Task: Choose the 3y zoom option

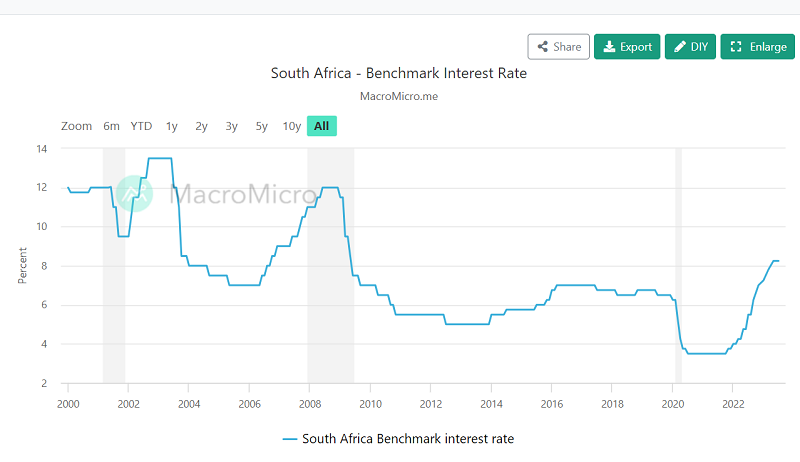Action: click(232, 126)
